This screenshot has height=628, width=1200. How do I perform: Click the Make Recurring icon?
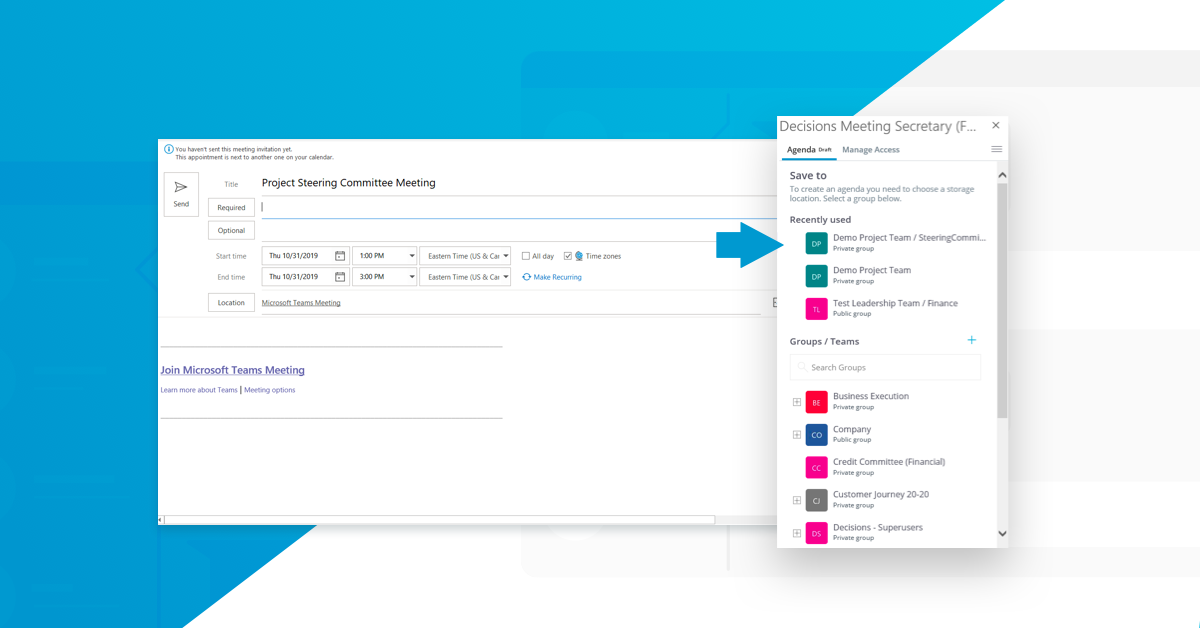pyautogui.click(x=527, y=277)
